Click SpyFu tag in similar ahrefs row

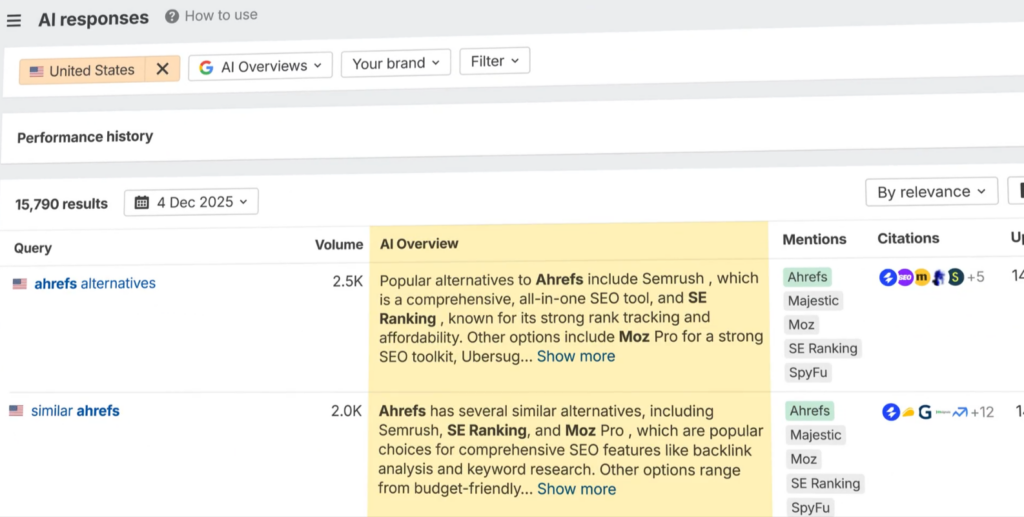(x=810, y=507)
